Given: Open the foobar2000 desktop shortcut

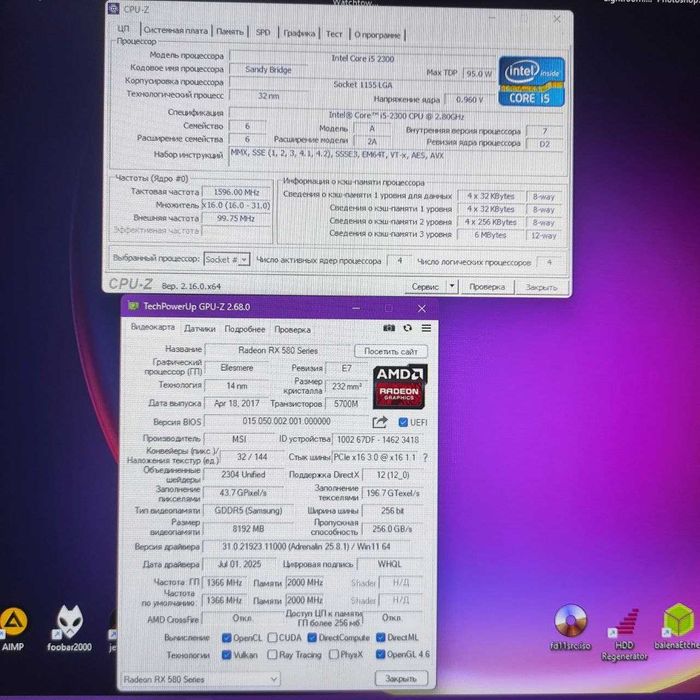Looking at the screenshot, I should [x=69, y=629].
